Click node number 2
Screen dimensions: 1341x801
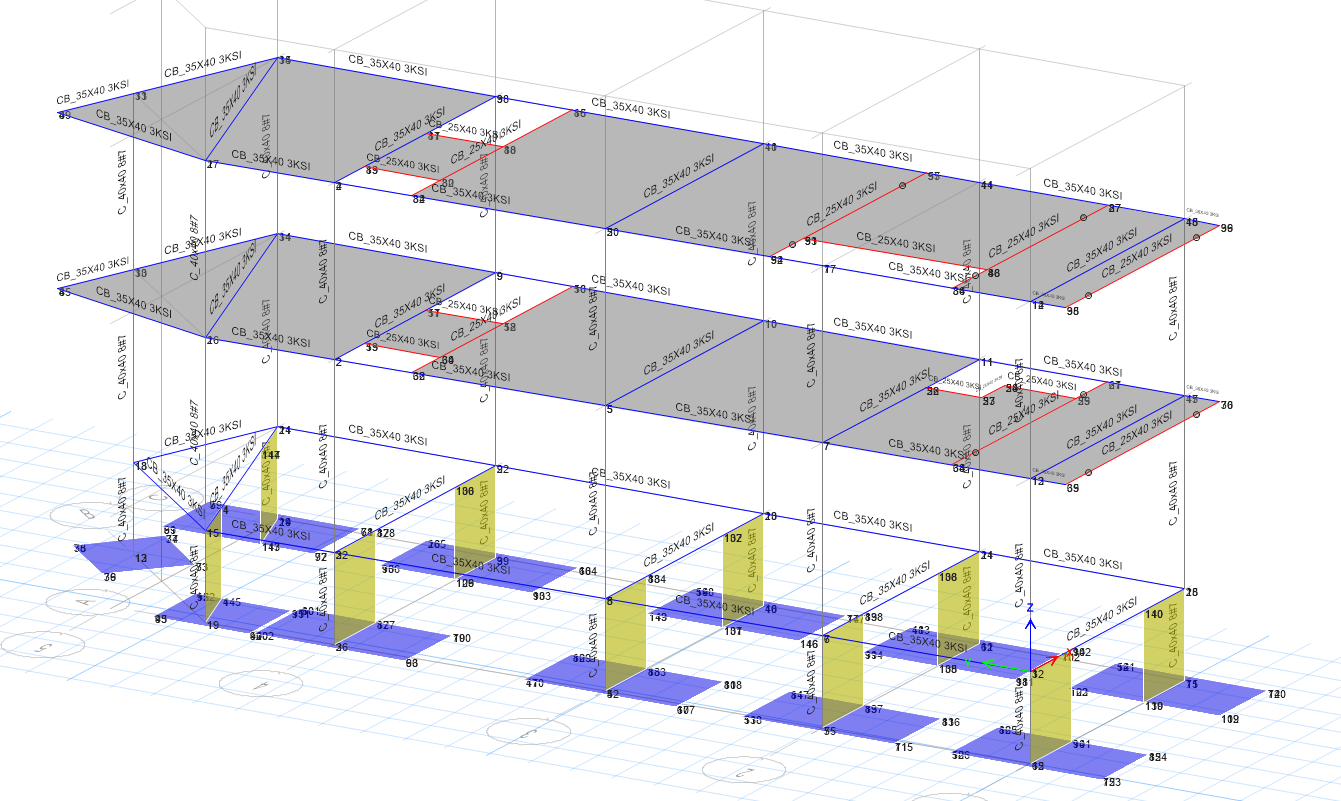click(339, 362)
